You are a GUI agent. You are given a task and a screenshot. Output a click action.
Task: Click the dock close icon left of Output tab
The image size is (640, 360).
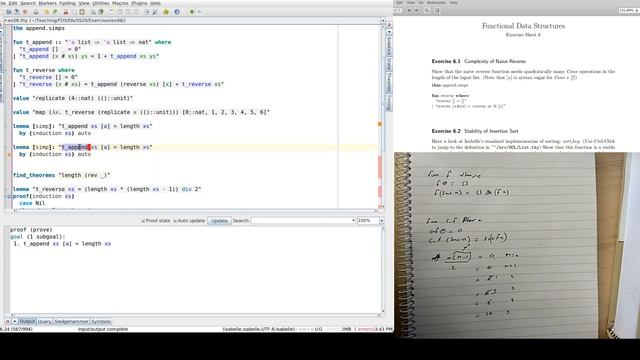tap(7, 322)
